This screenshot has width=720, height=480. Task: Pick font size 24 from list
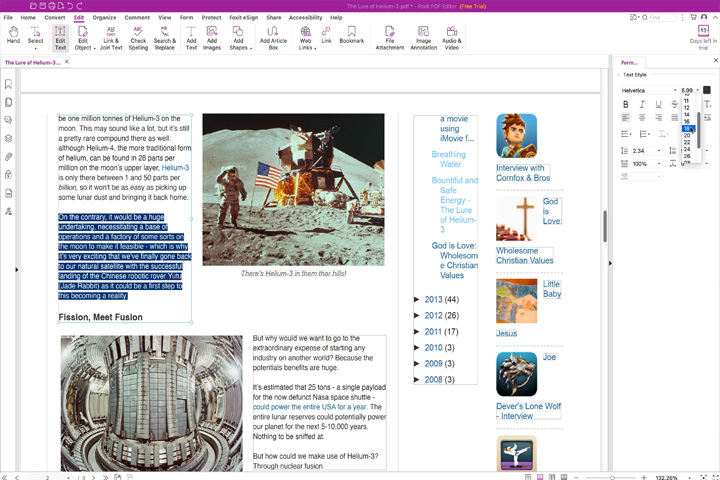click(x=687, y=149)
